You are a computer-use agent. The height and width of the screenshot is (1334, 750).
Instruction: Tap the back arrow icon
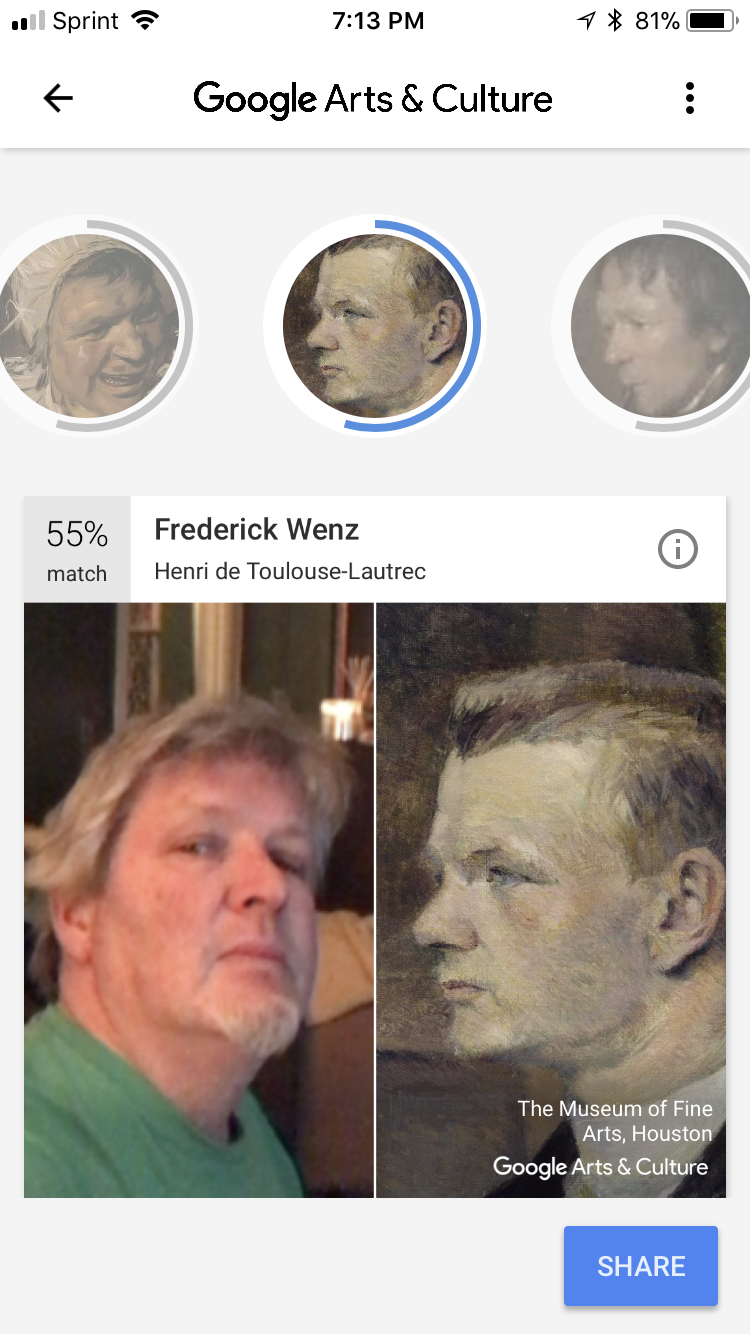click(x=58, y=98)
